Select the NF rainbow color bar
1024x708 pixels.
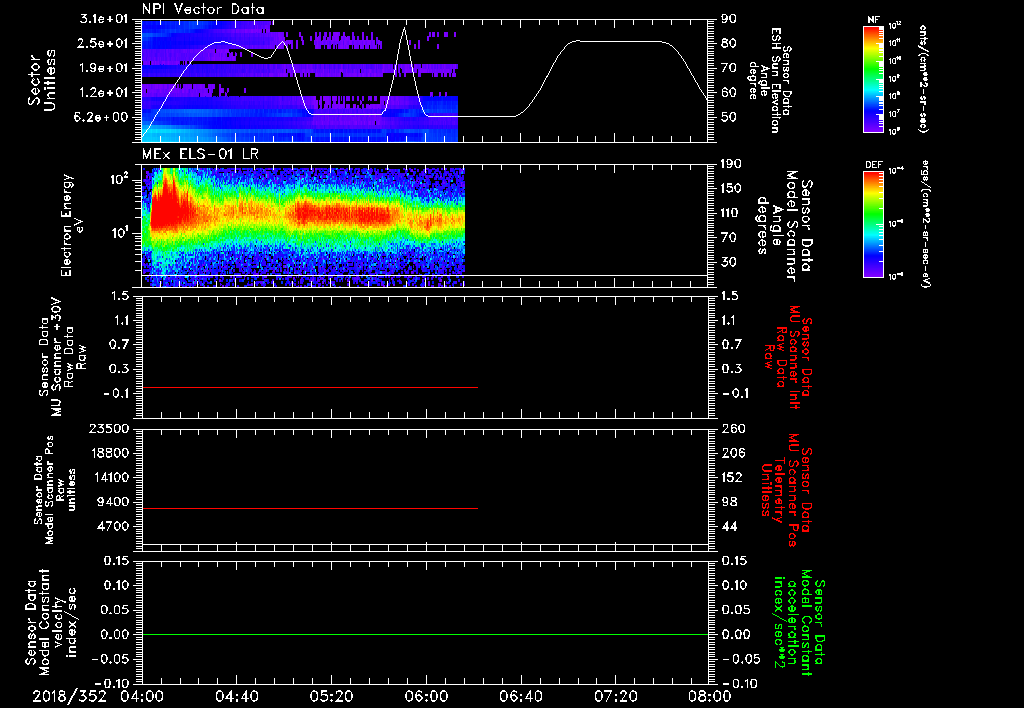pyautogui.click(x=873, y=78)
